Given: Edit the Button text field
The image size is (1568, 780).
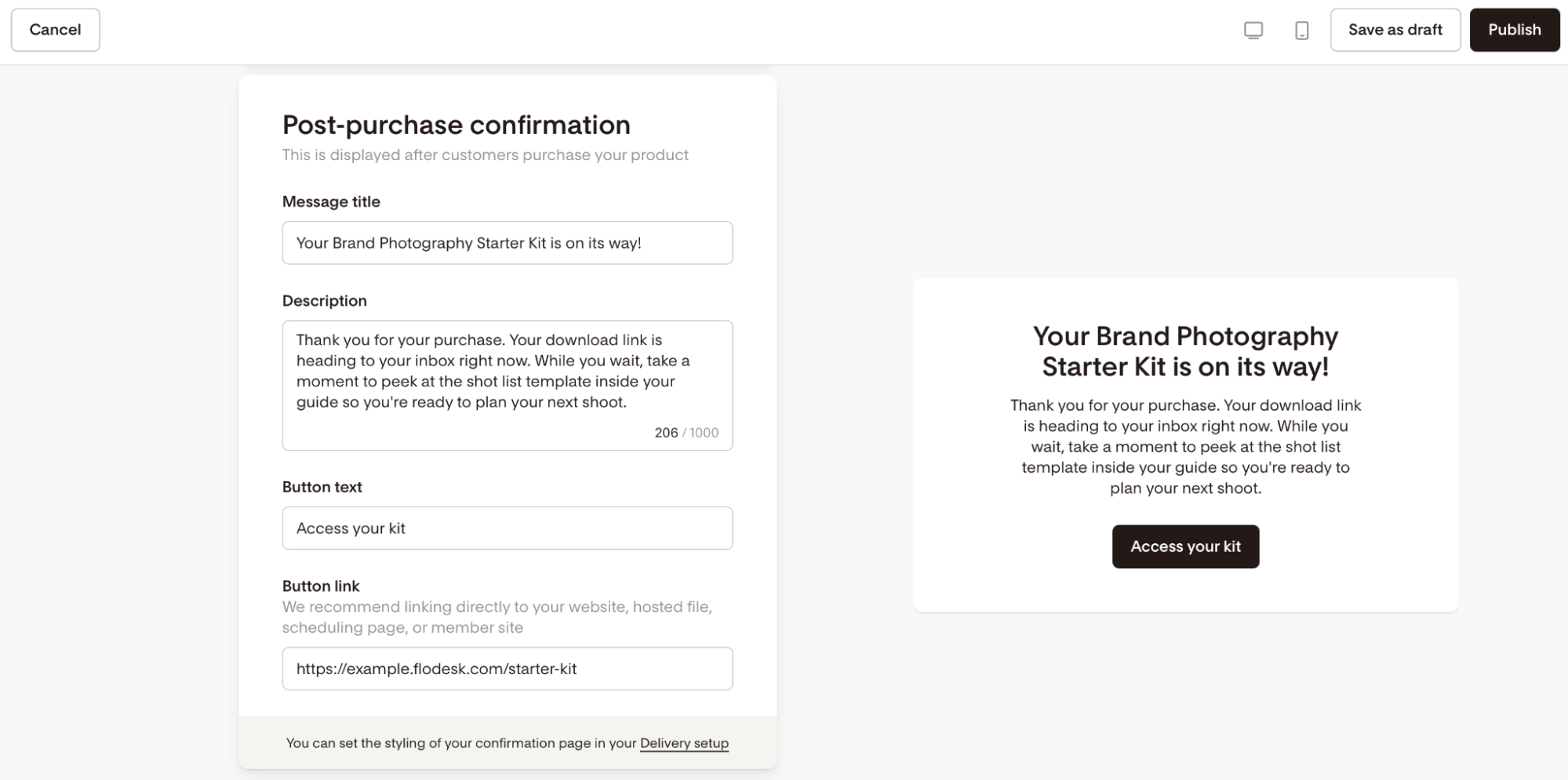Looking at the screenshot, I should 508,528.
